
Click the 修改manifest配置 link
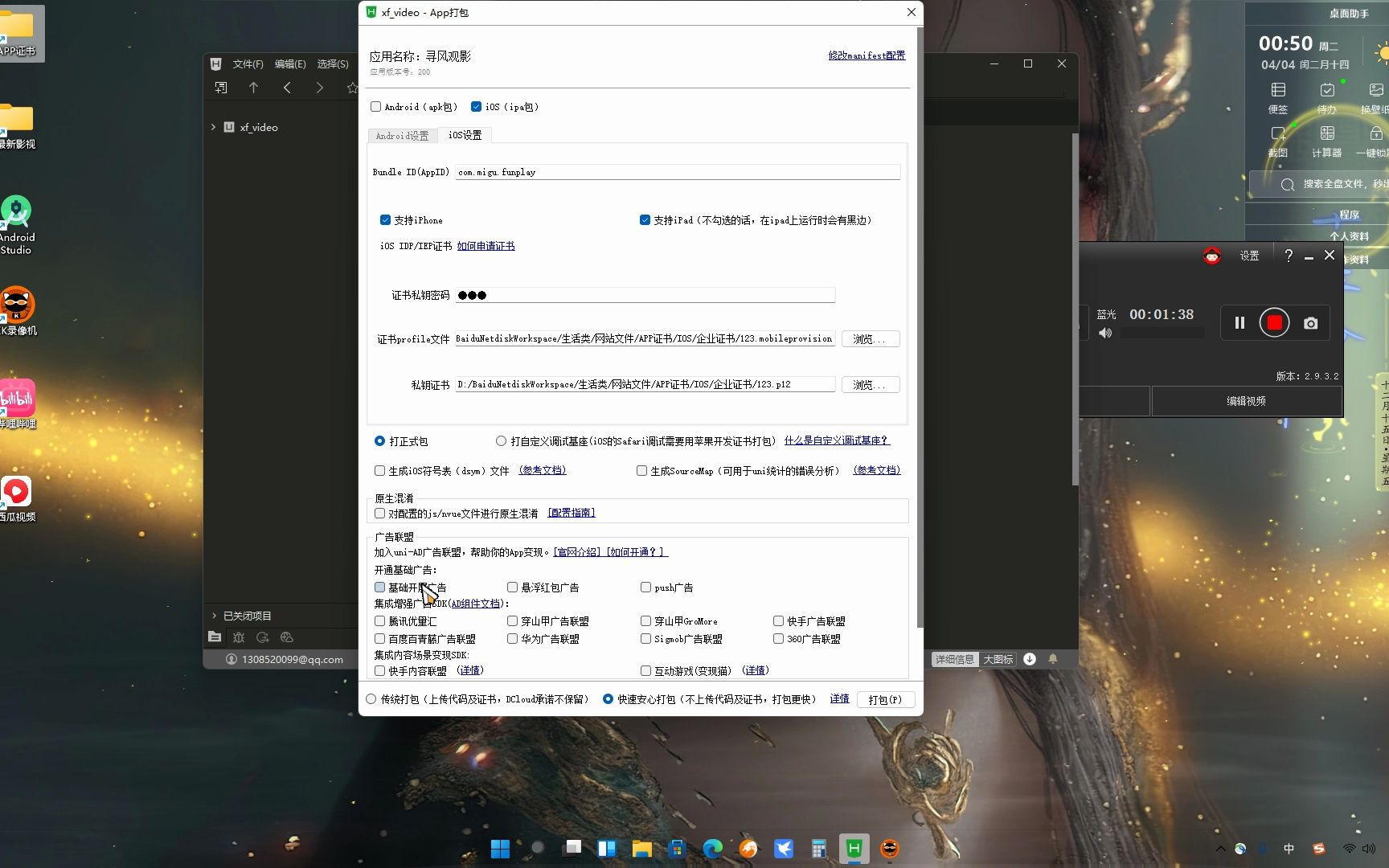click(x=867, y=55)
